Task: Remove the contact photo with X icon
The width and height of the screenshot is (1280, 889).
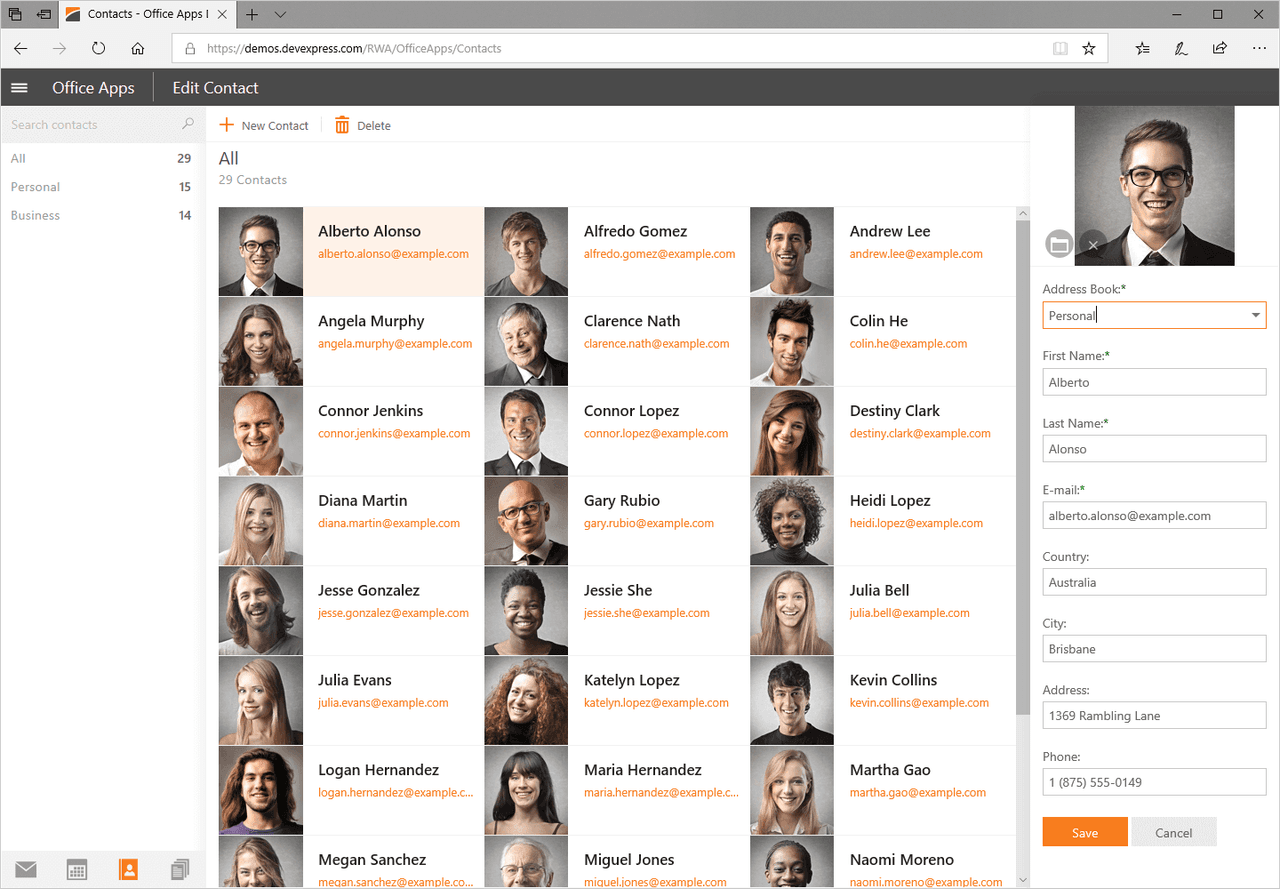Action: click(x=1093, y=244)
